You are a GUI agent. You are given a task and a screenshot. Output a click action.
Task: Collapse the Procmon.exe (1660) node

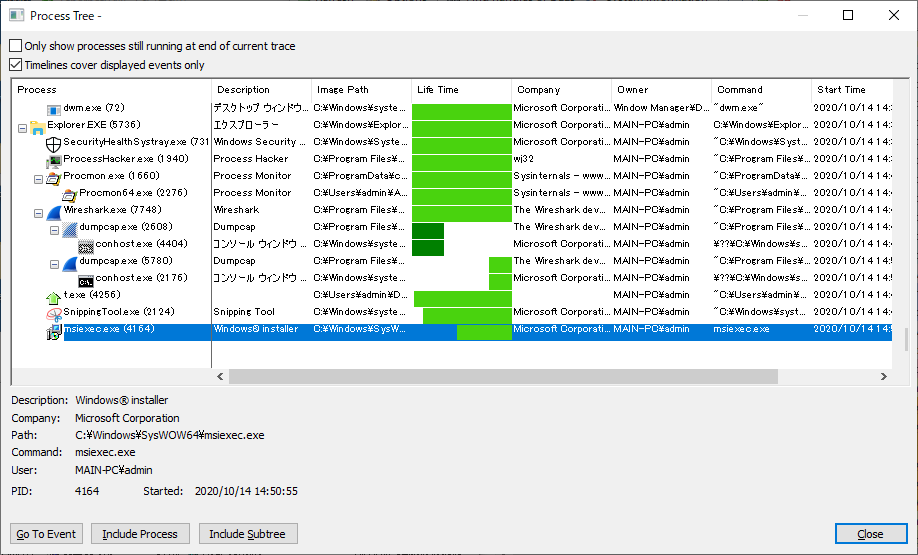[x=38, y=179]
